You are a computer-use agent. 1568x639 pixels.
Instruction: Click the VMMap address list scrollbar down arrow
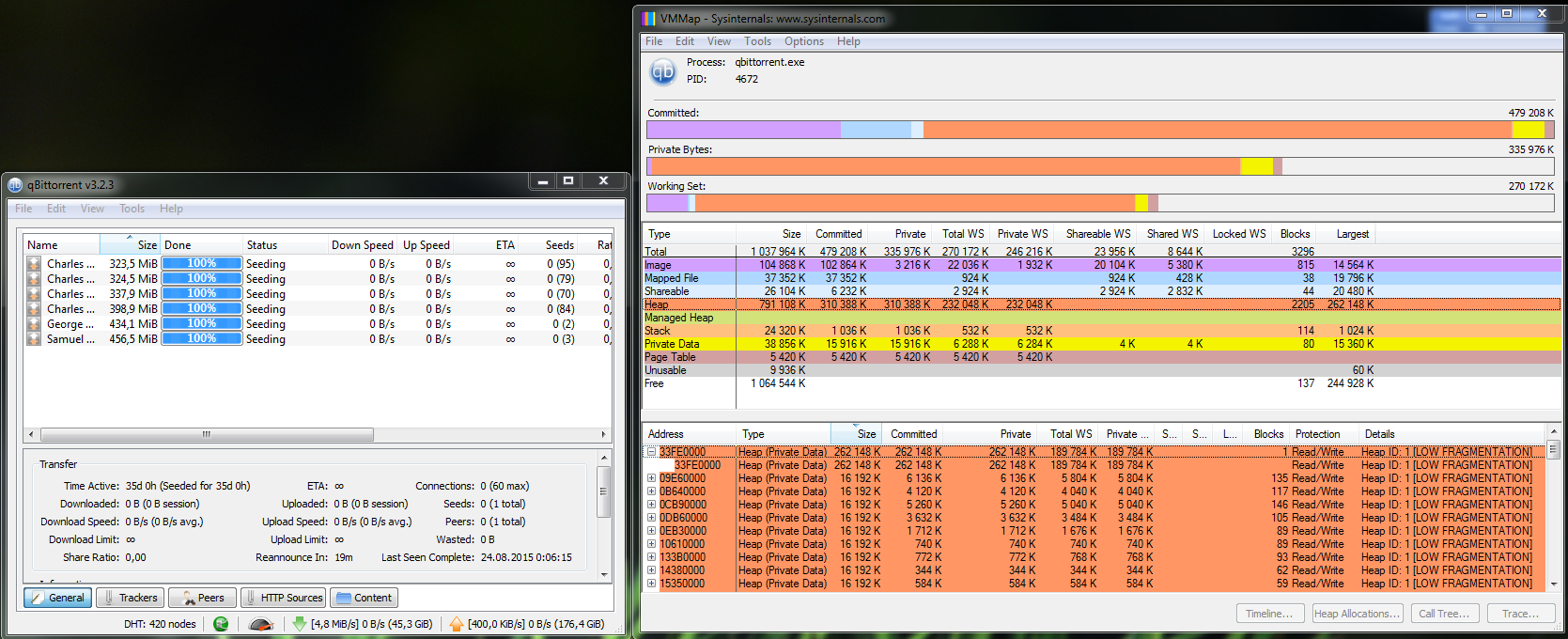(1553, 584)
